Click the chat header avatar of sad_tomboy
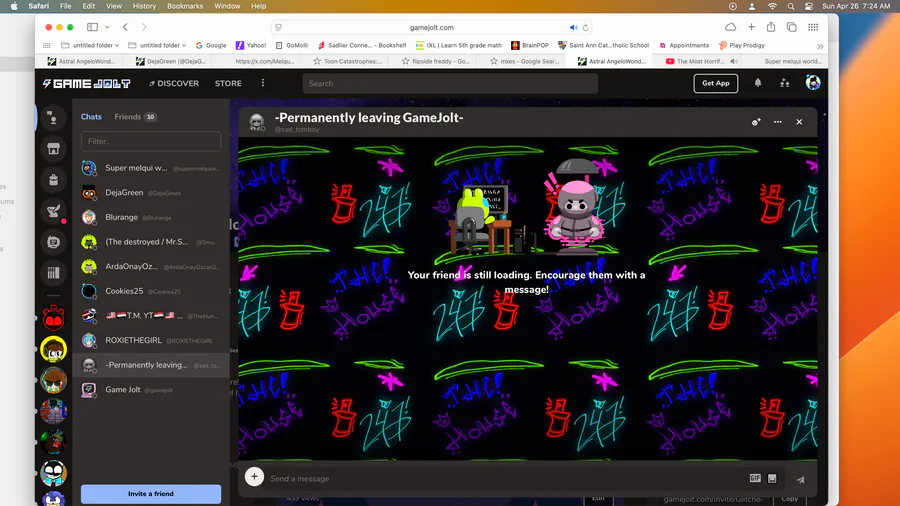Image resolution: width=900 pixels, height=506 pixels. pyautogui.click(x=257, y=122)
